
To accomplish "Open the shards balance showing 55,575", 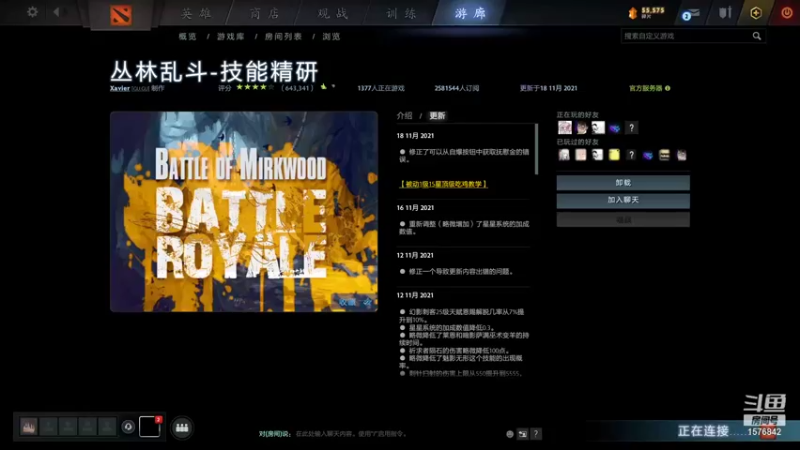I will click(646, 13).
